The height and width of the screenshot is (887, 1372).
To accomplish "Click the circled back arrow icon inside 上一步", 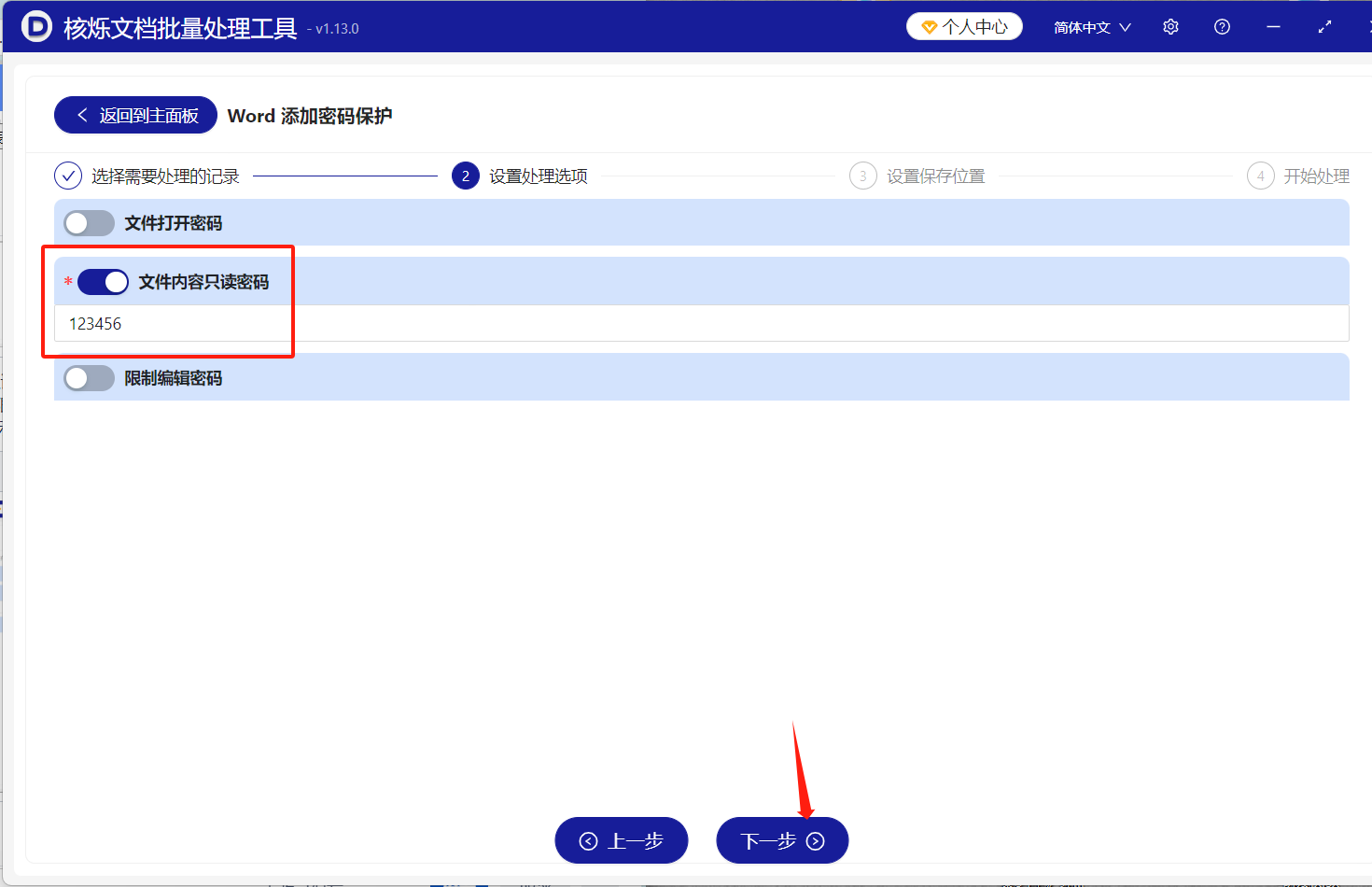I will pos(588,840).
